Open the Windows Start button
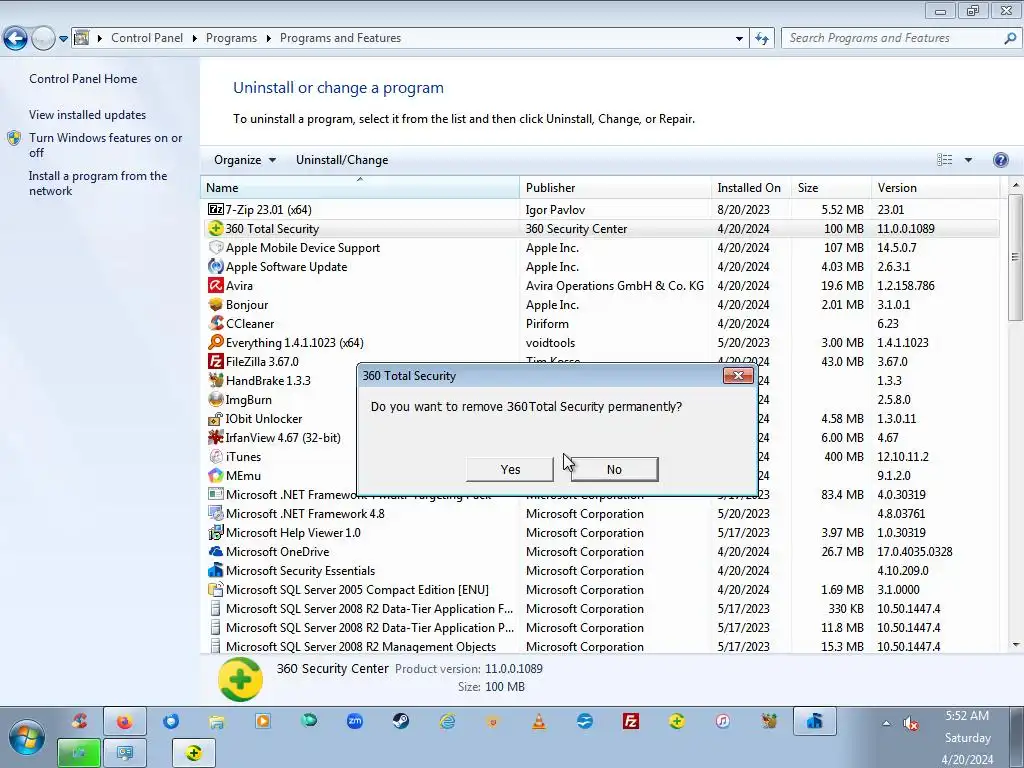Image resolution: width=1024 pixels, height=768 pixels. coord(26,738)
